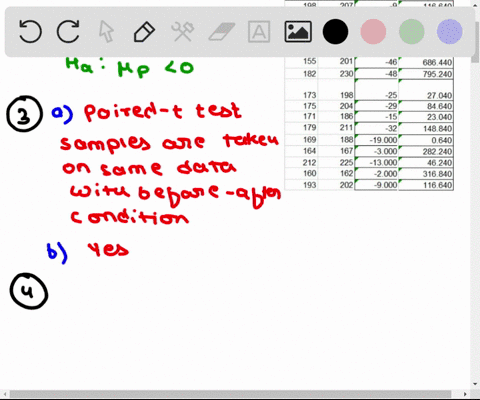Select table cell -48
Image resolution: width=480 pixels, height=400 pixels.
pyautogui.click(x=376, y=73)
